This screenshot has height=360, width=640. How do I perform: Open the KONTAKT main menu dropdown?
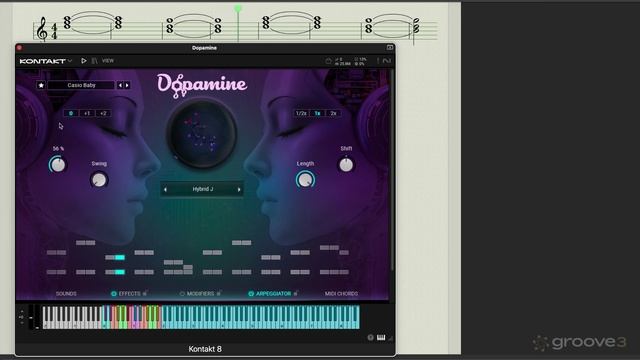click(46, 61)
